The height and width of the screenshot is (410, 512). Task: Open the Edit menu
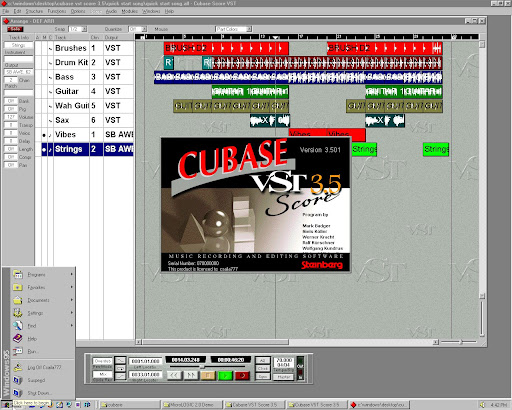pyautogui.click(x=17, y=11)
